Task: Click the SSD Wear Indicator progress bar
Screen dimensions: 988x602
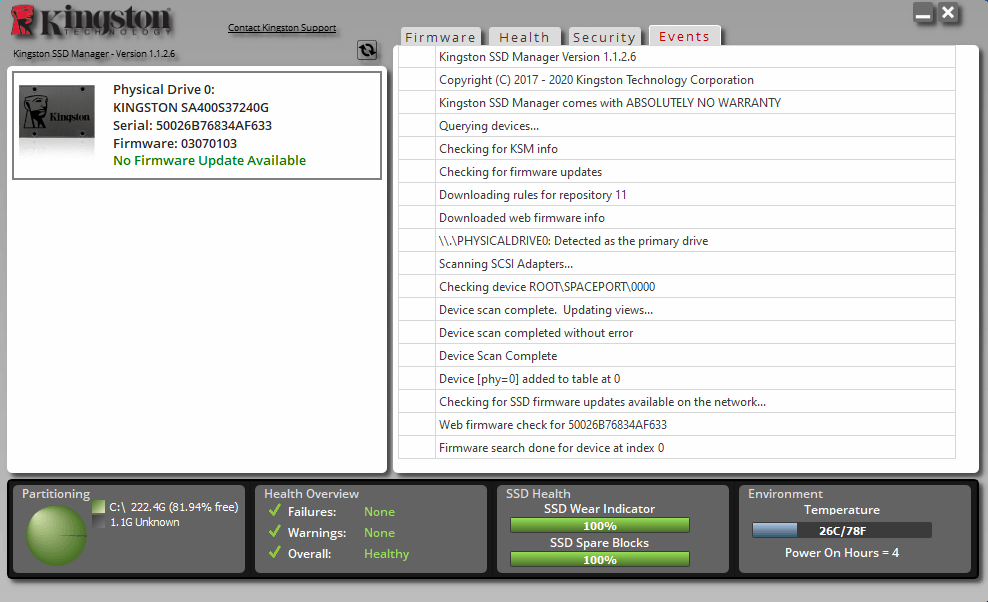Action: [600, 526]
